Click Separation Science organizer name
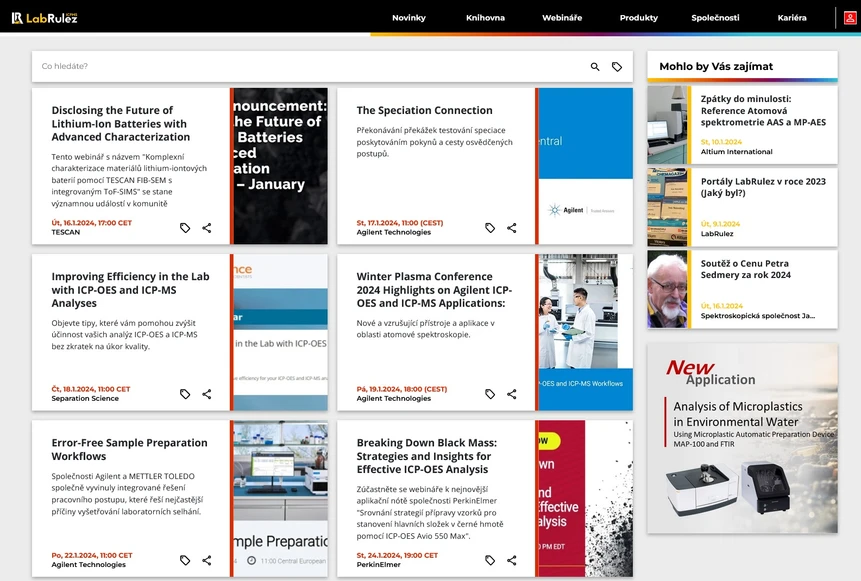The image size is (861, 581). click(x=85, y=399)
